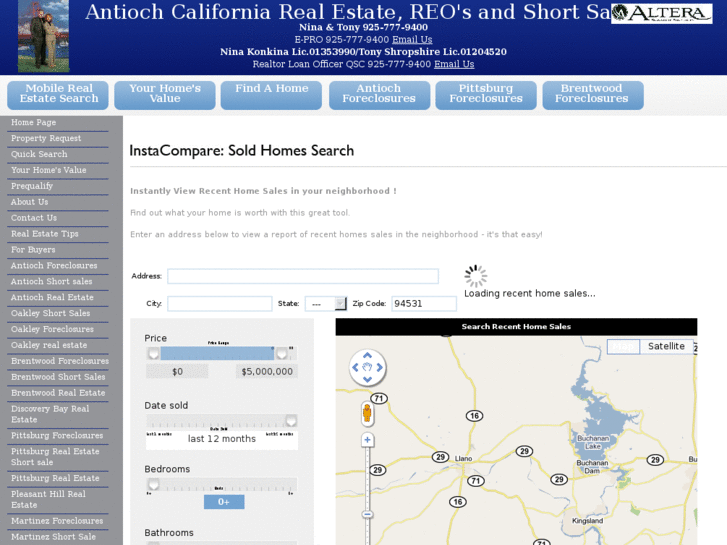This screenshot has width=727, height=545.
Task: Open Antioch Foreclosures sidebar link
Action: coord(54,265)
